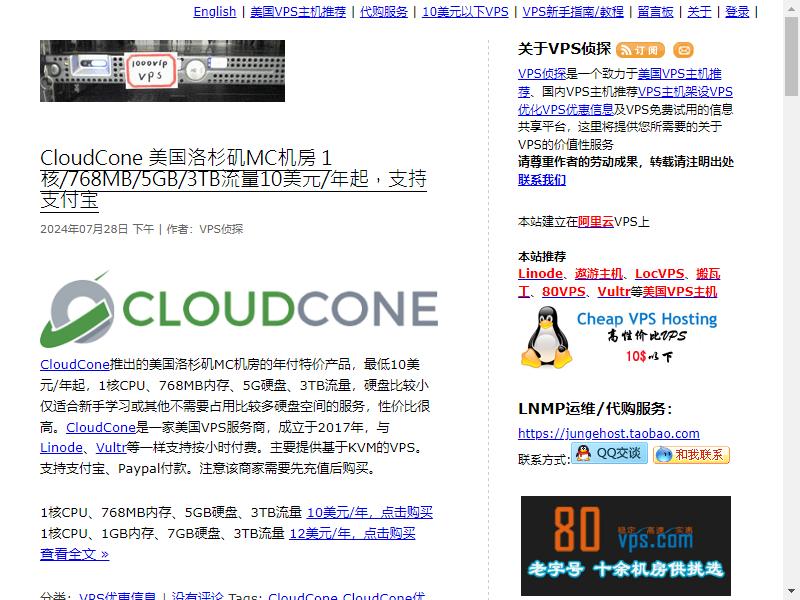This screenshot has width=800, height=600.
Task: Open the jungehost.taobao.com link
Action: pos(609,433)
